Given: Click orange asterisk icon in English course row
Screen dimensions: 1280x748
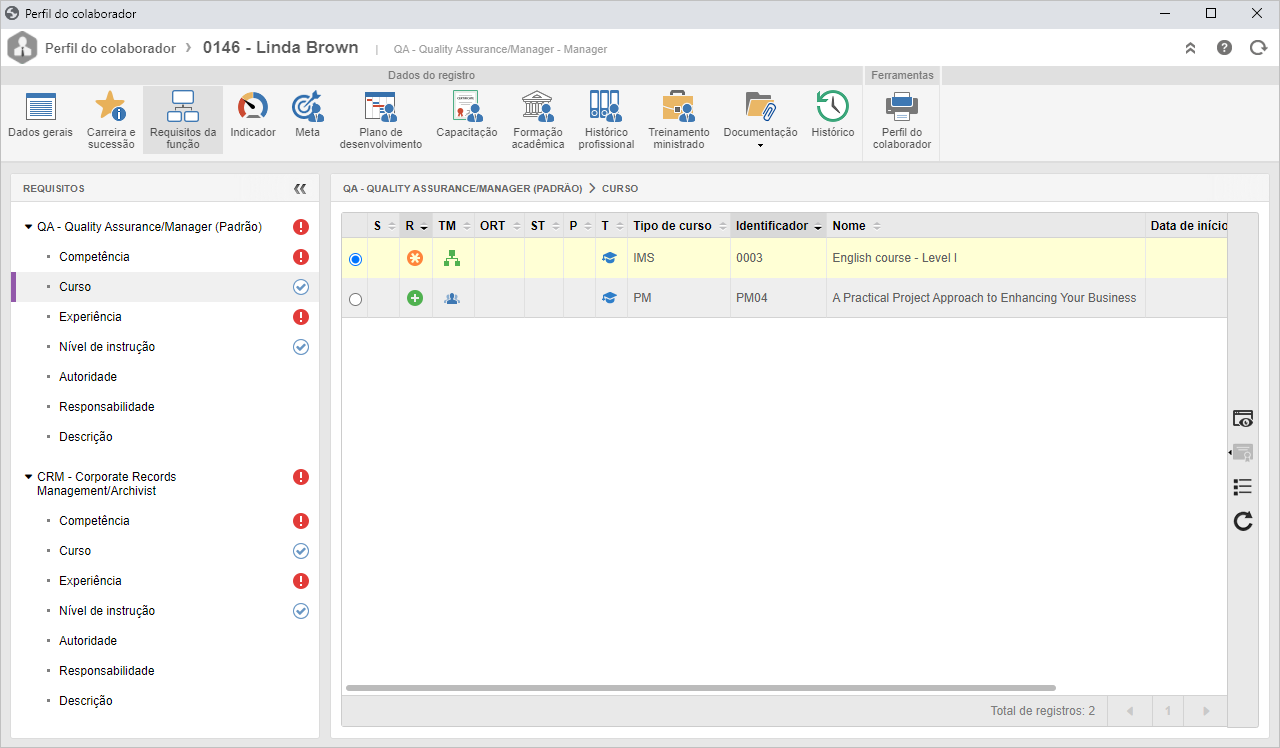Looking at the screenshot, I should [415, 258].
